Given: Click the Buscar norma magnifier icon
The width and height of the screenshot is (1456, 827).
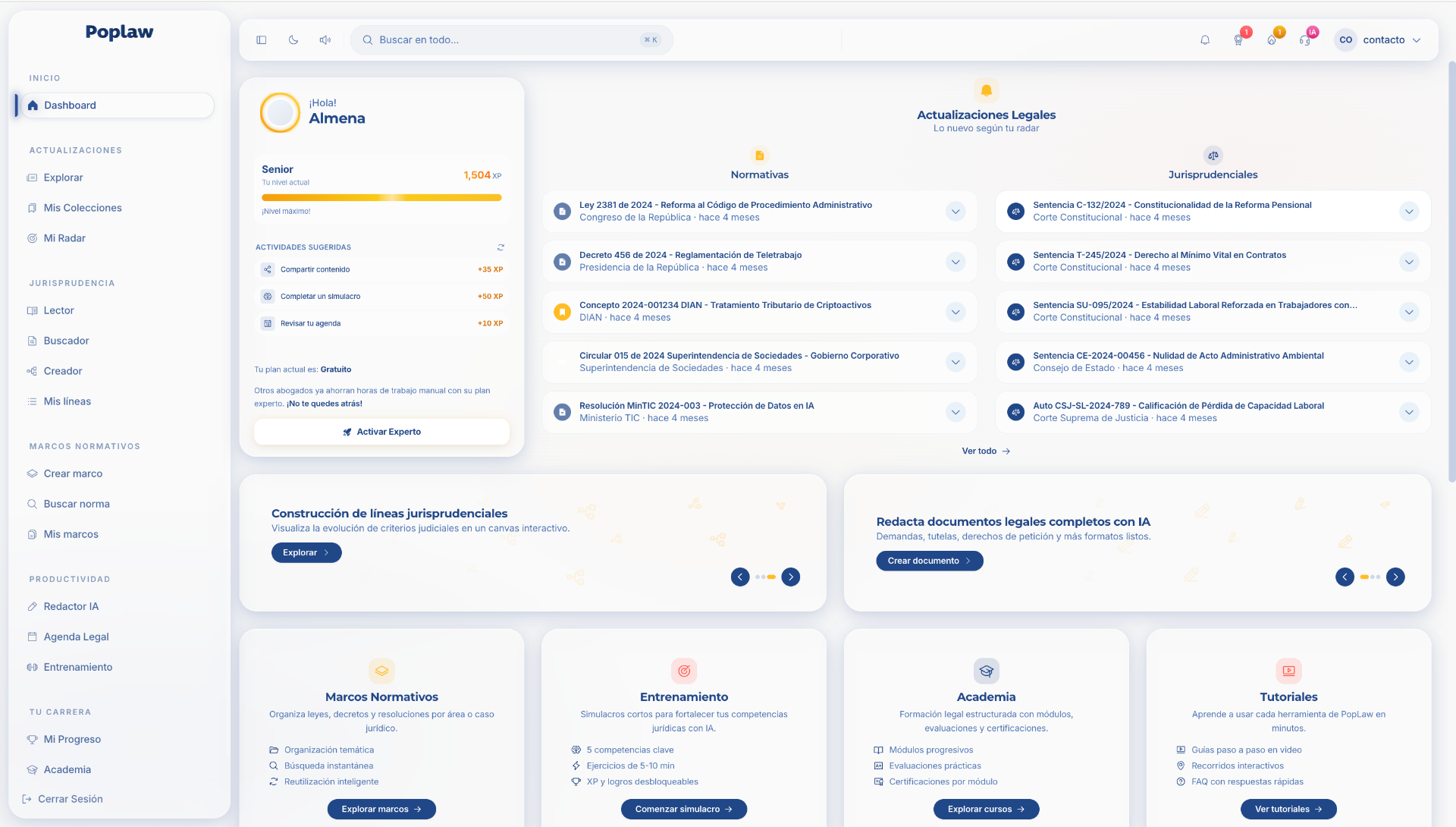Looking at the screenshot, I should coord(32,504).
